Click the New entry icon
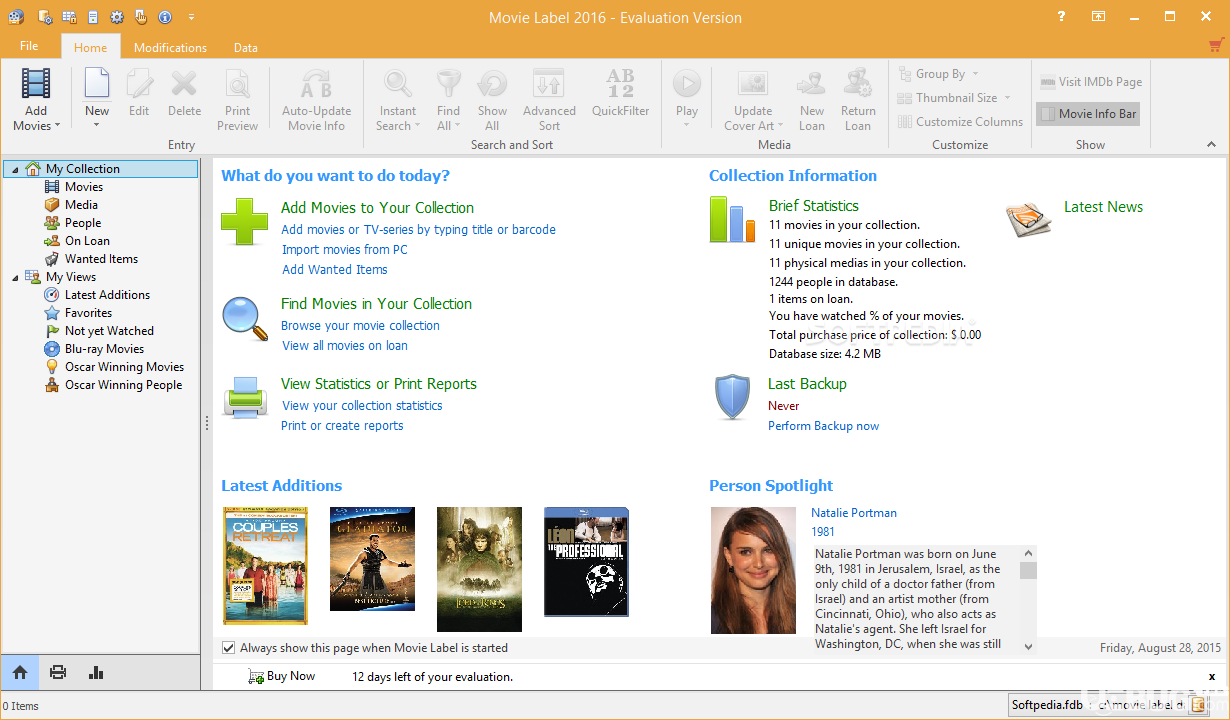The height and width of the screenshot is (720, 1230). pos(97,84)
